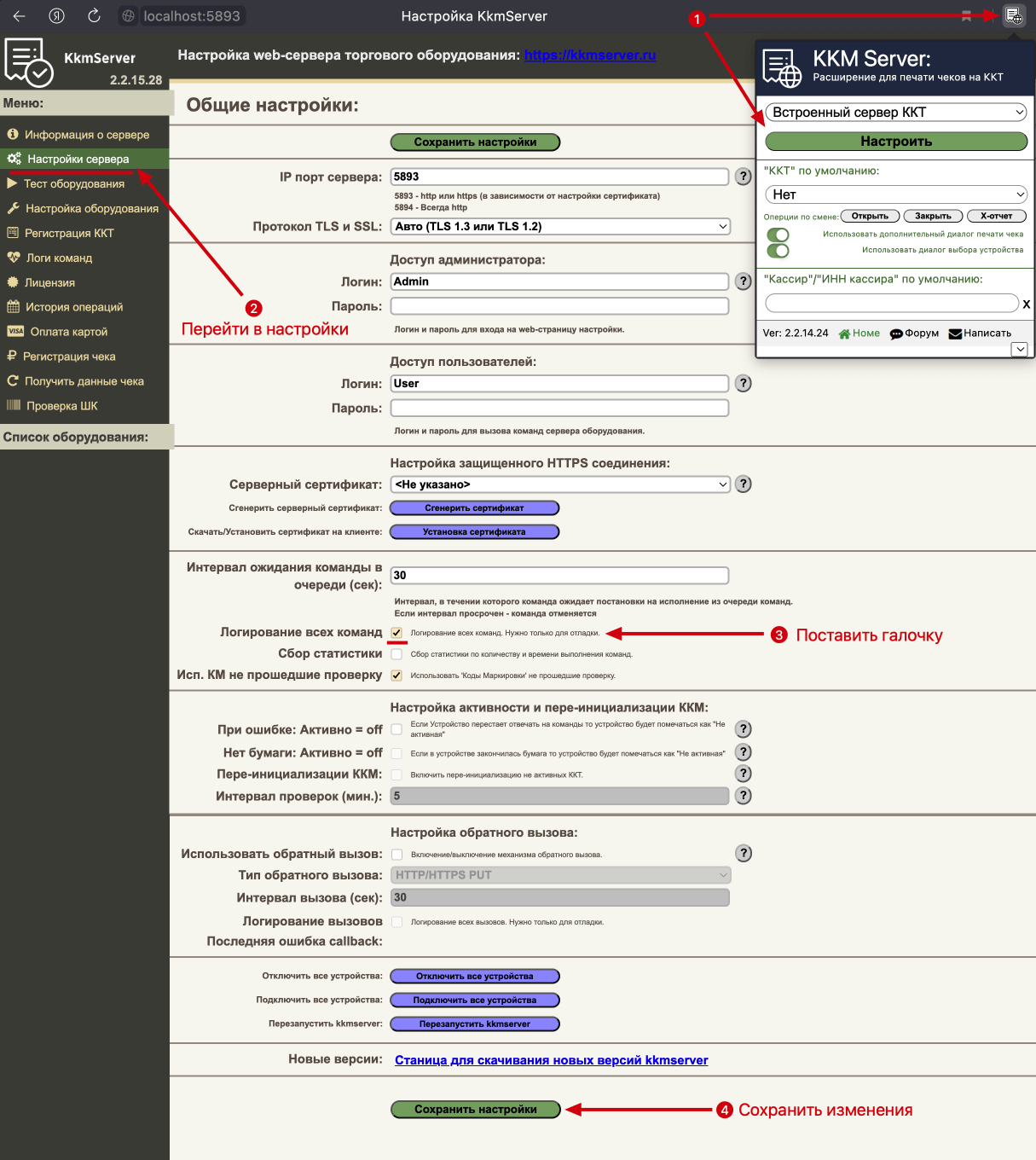This screenshot has width=1036, height=1160.
Task: Click the top Сохранить настройки button
Action: (476, 142)
